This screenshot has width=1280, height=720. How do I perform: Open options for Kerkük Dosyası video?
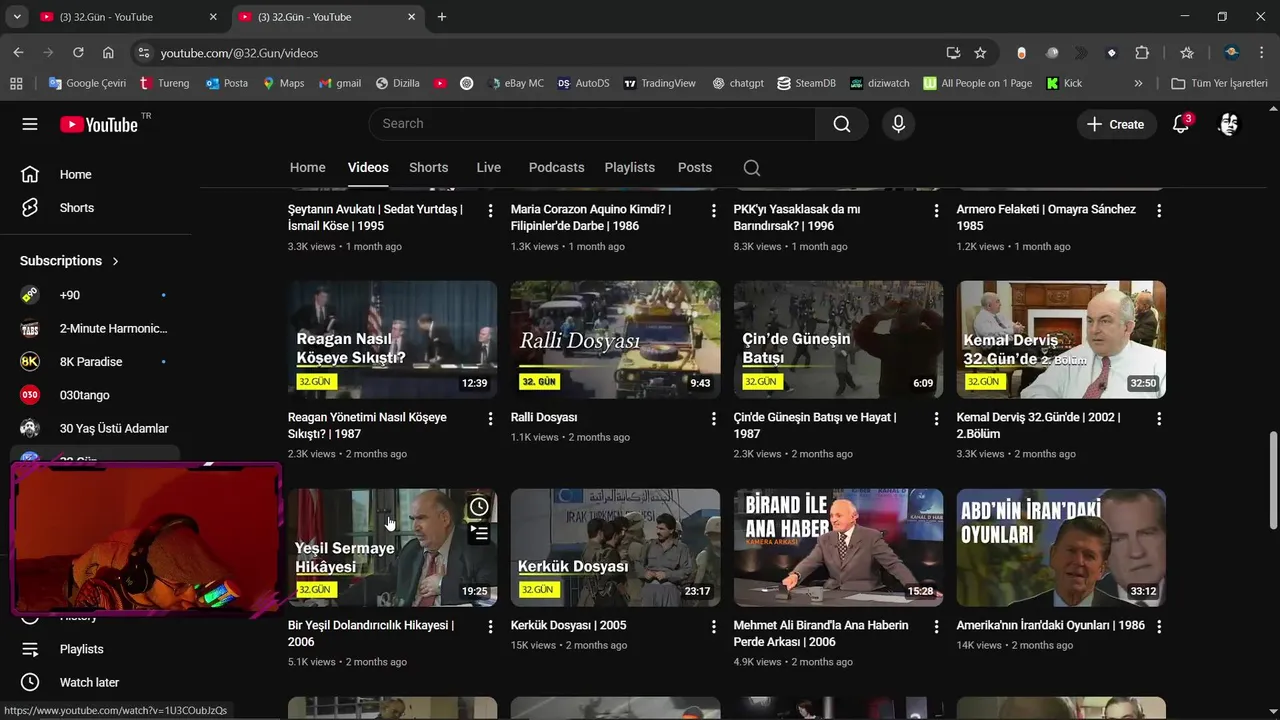point(713,627)
